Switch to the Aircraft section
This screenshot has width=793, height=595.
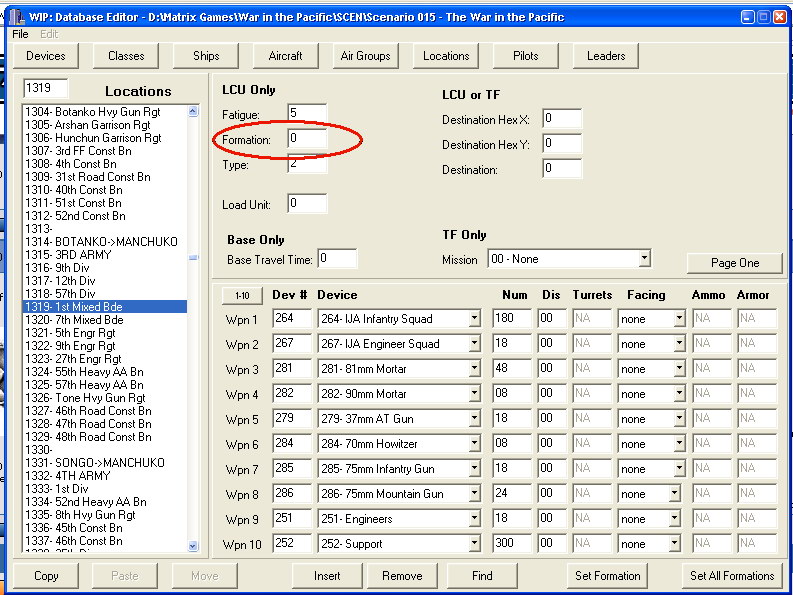(x=285, y=56)
